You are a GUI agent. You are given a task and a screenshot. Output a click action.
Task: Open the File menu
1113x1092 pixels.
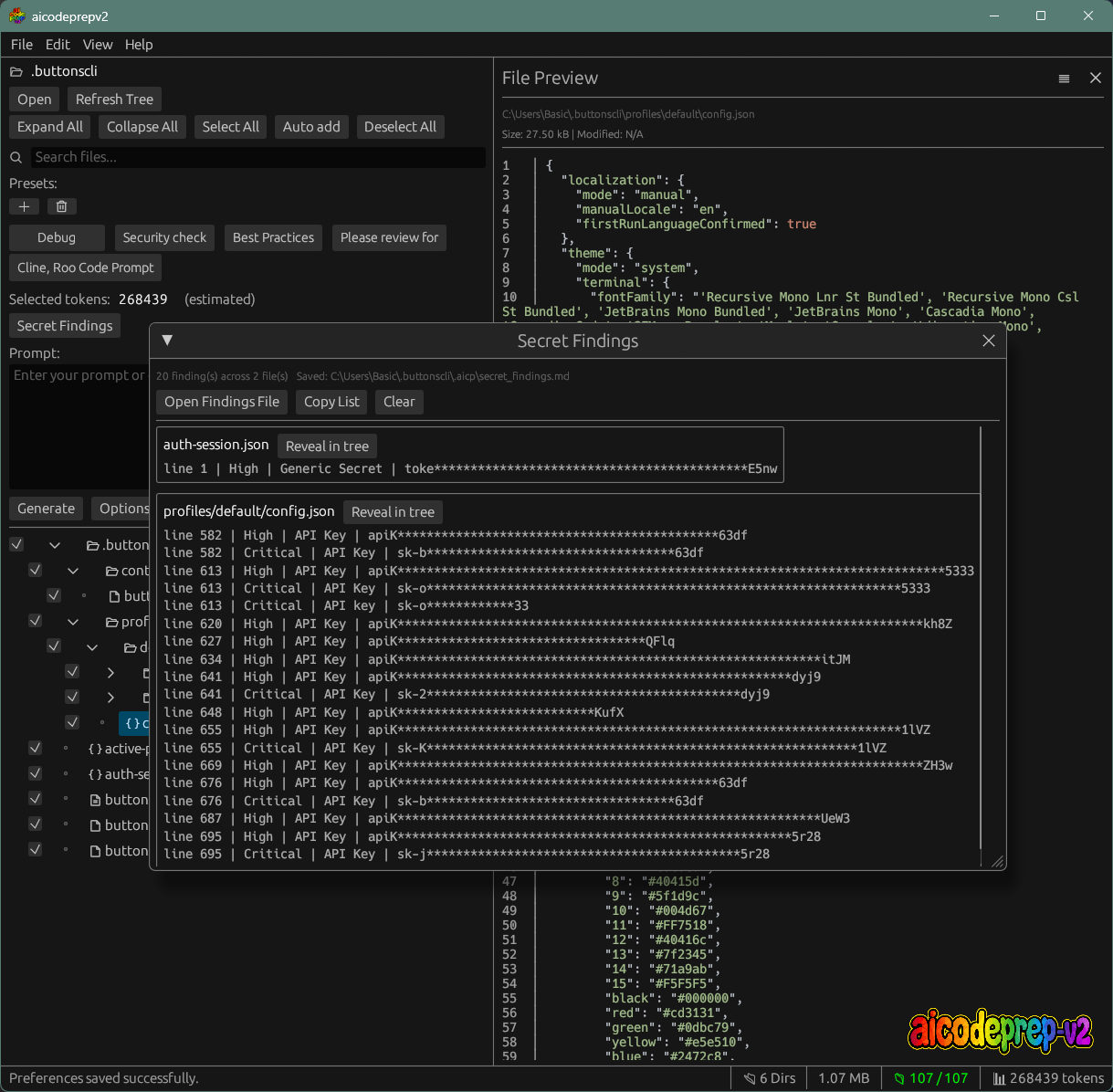(x=22, y=45)
